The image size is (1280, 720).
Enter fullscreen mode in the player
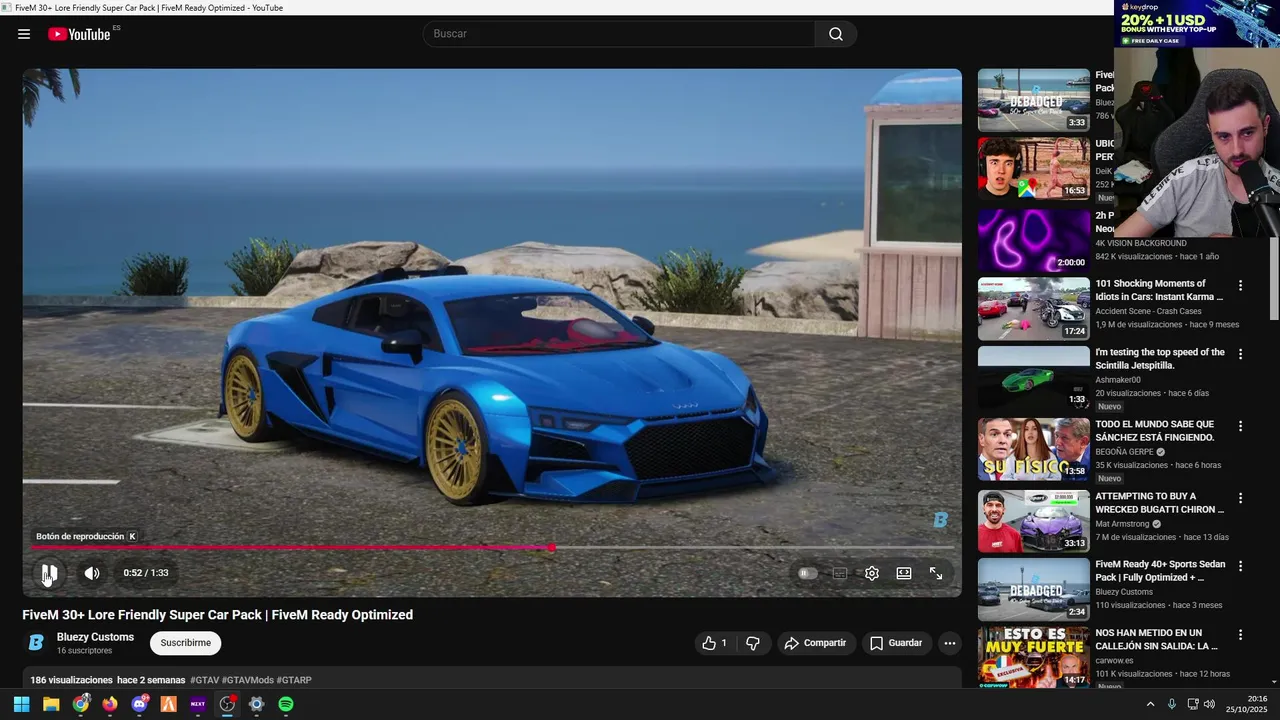936,573
